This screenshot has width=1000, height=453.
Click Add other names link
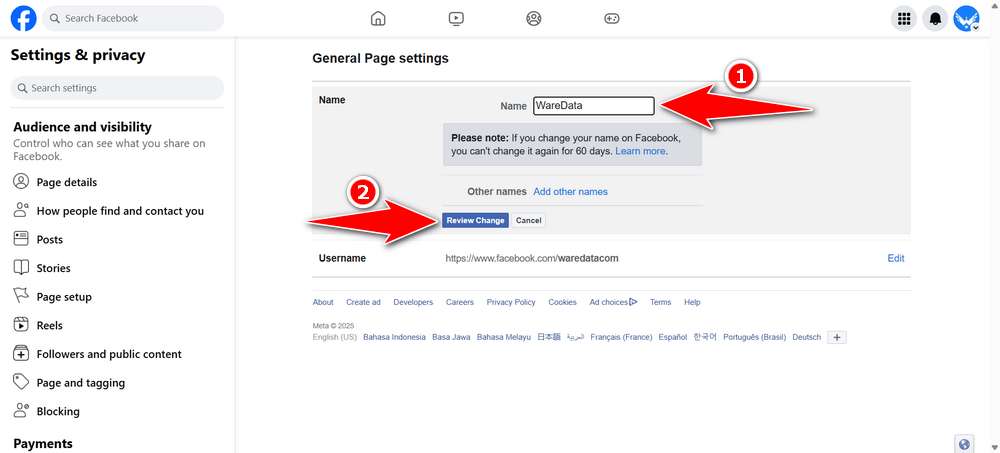[570, 191]
